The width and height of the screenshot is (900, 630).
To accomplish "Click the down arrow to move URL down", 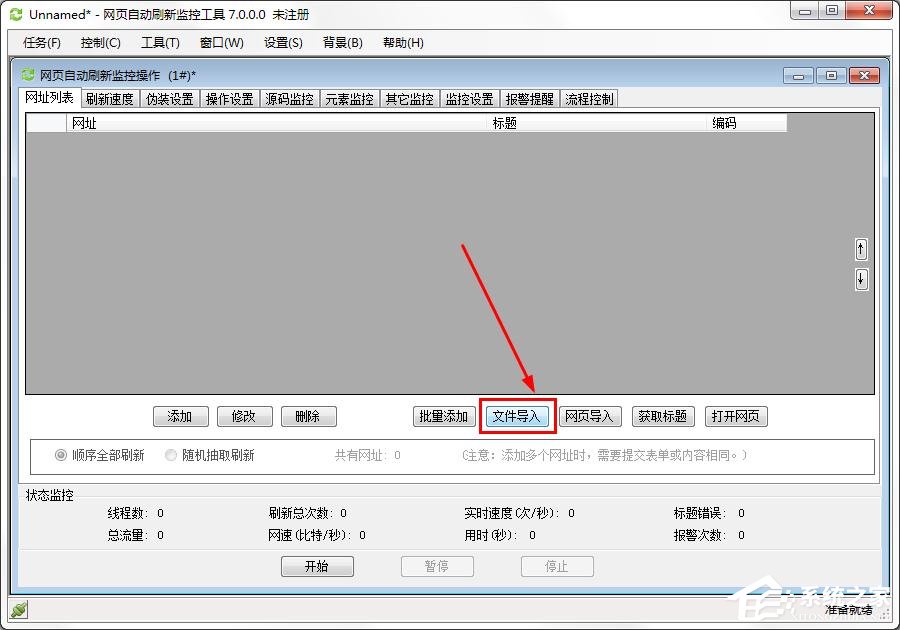I will (x=861, y=279).
